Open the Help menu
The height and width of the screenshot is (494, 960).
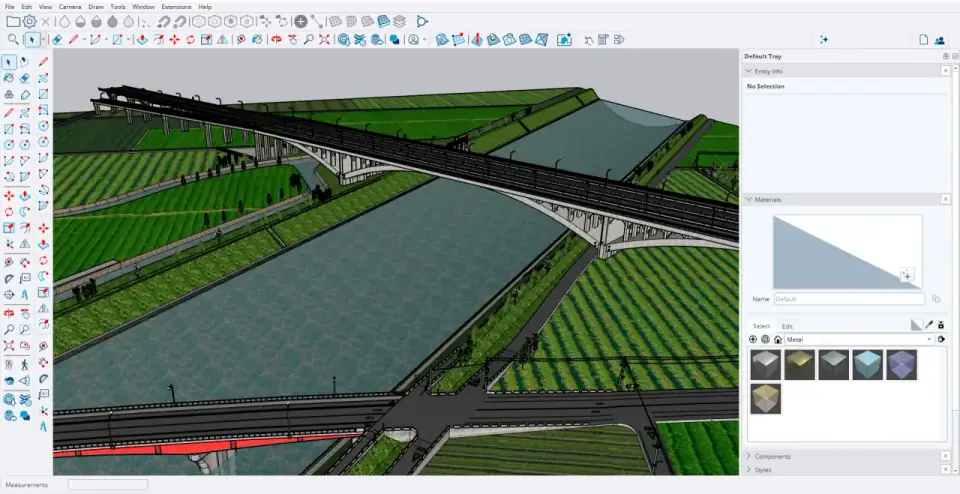tap(205, 7)
